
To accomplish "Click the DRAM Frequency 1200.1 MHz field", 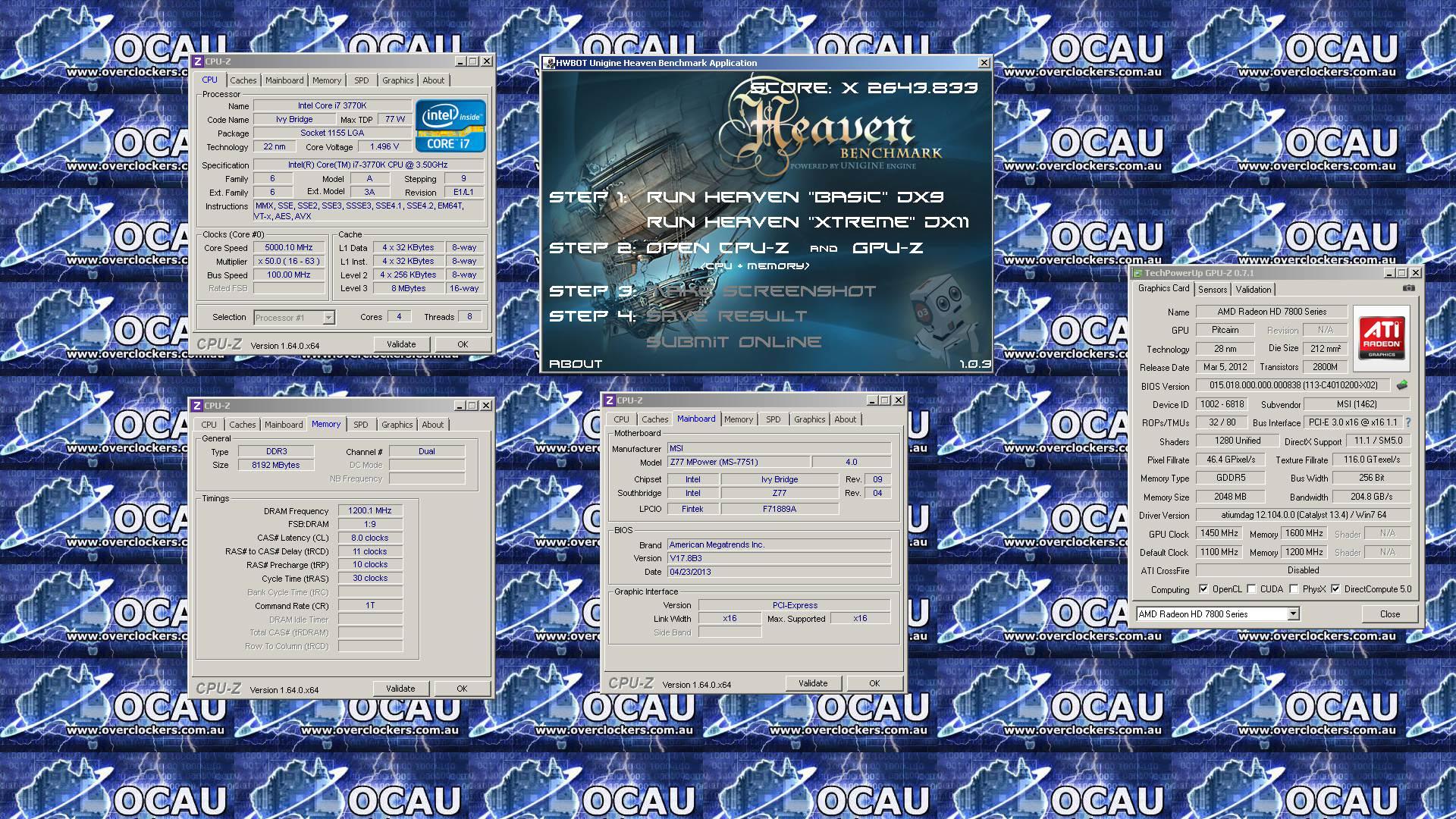I will coord(370,510).
